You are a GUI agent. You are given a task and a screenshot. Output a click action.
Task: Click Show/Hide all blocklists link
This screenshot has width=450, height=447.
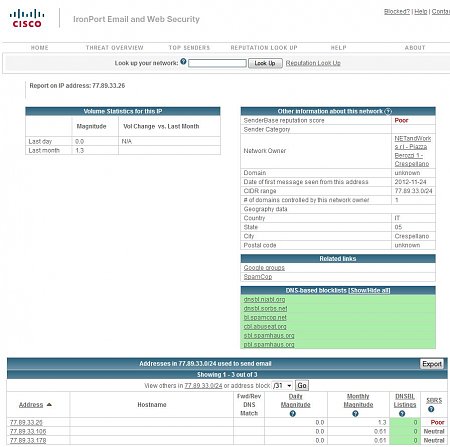[369, 291]
